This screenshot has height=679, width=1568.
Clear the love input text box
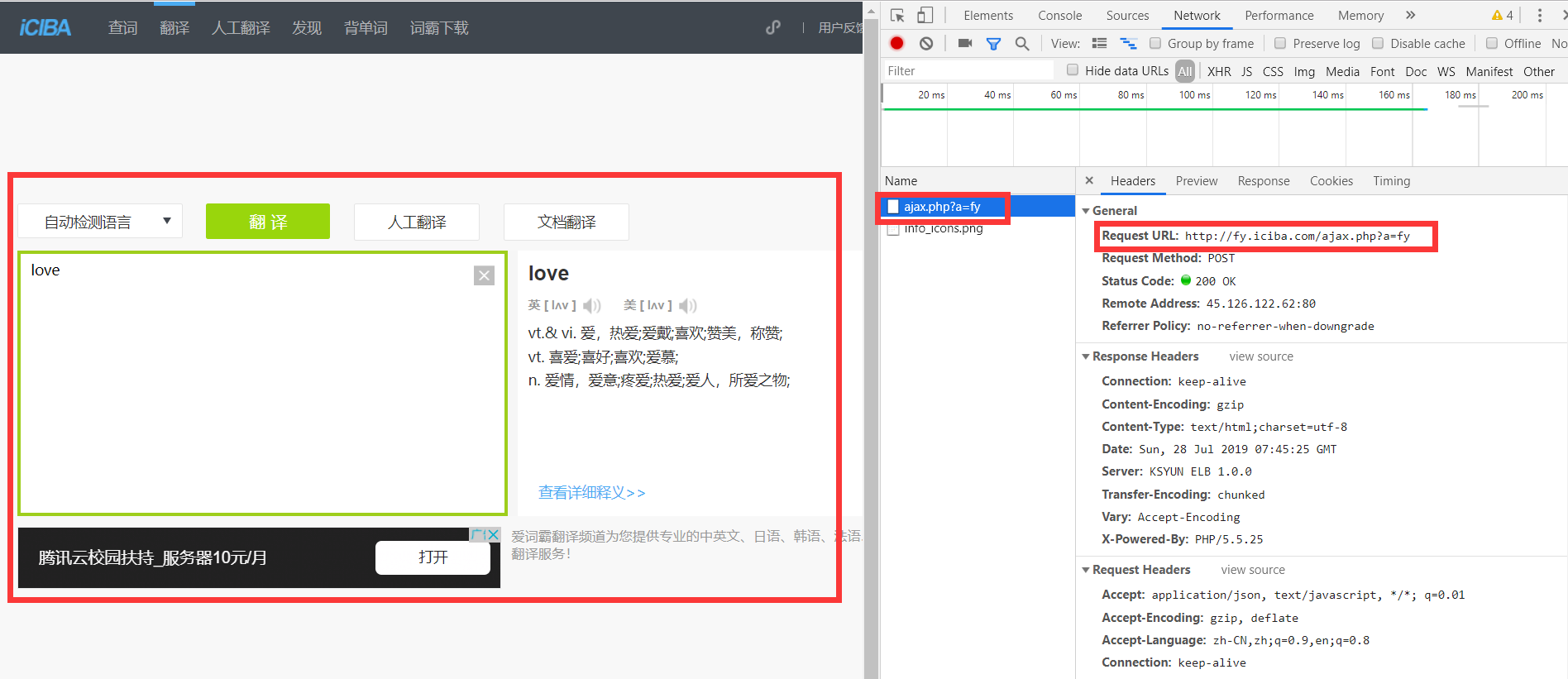coord(484,275)
